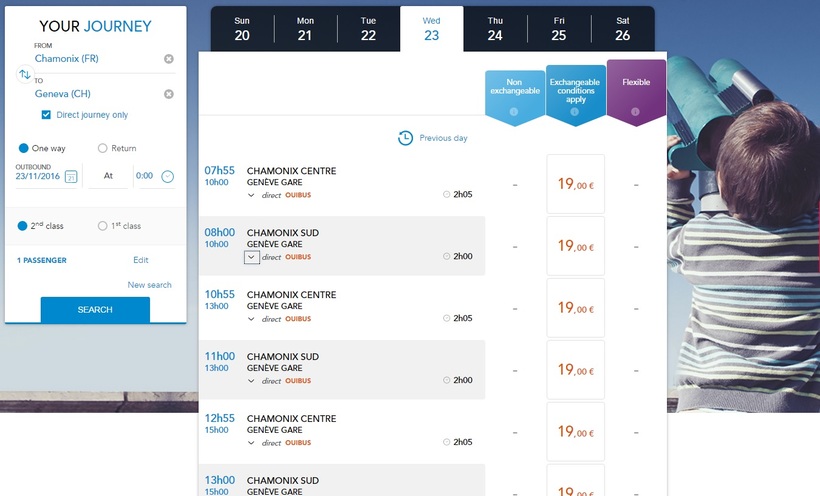Image resolution: width=820 pixels, height=496 pixels.
Task: Swap the From and To stations icon
Action: pos(25,76)
